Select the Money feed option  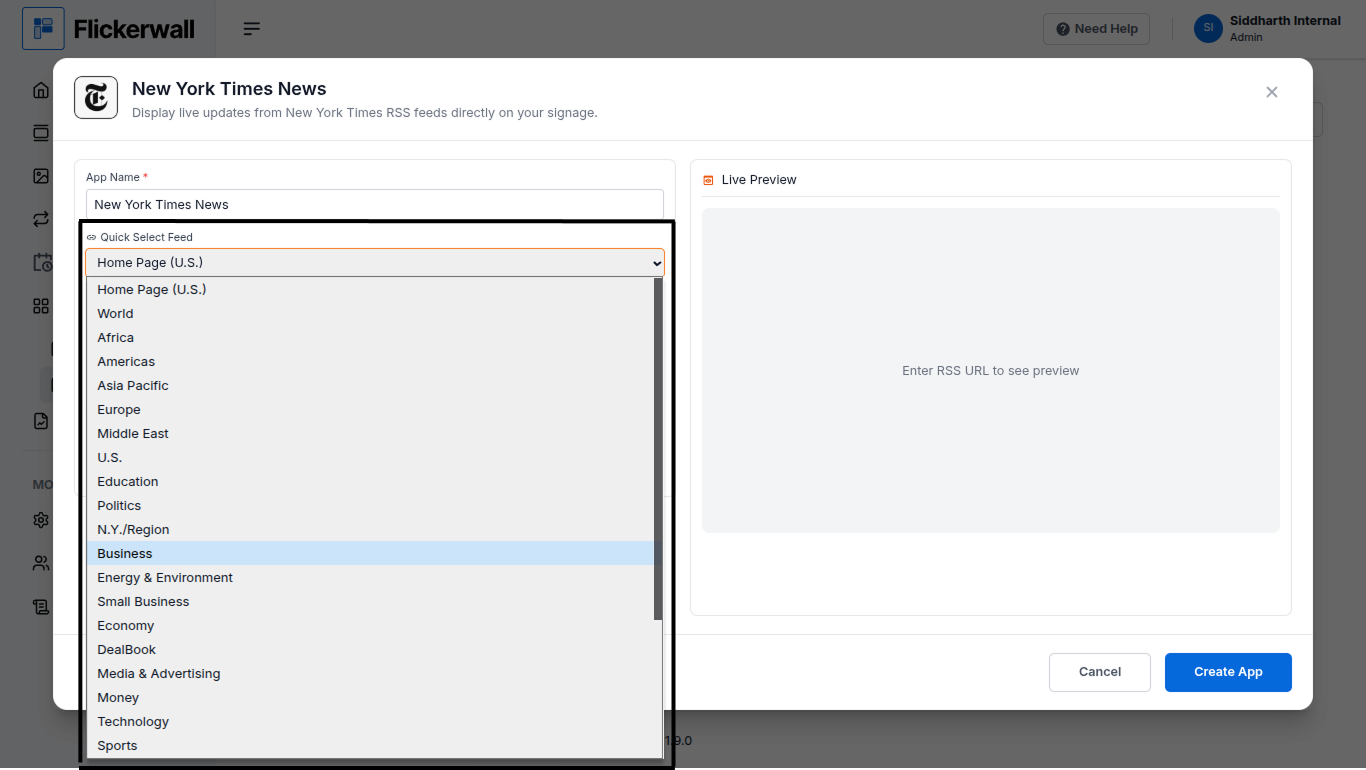pos(370,697)
